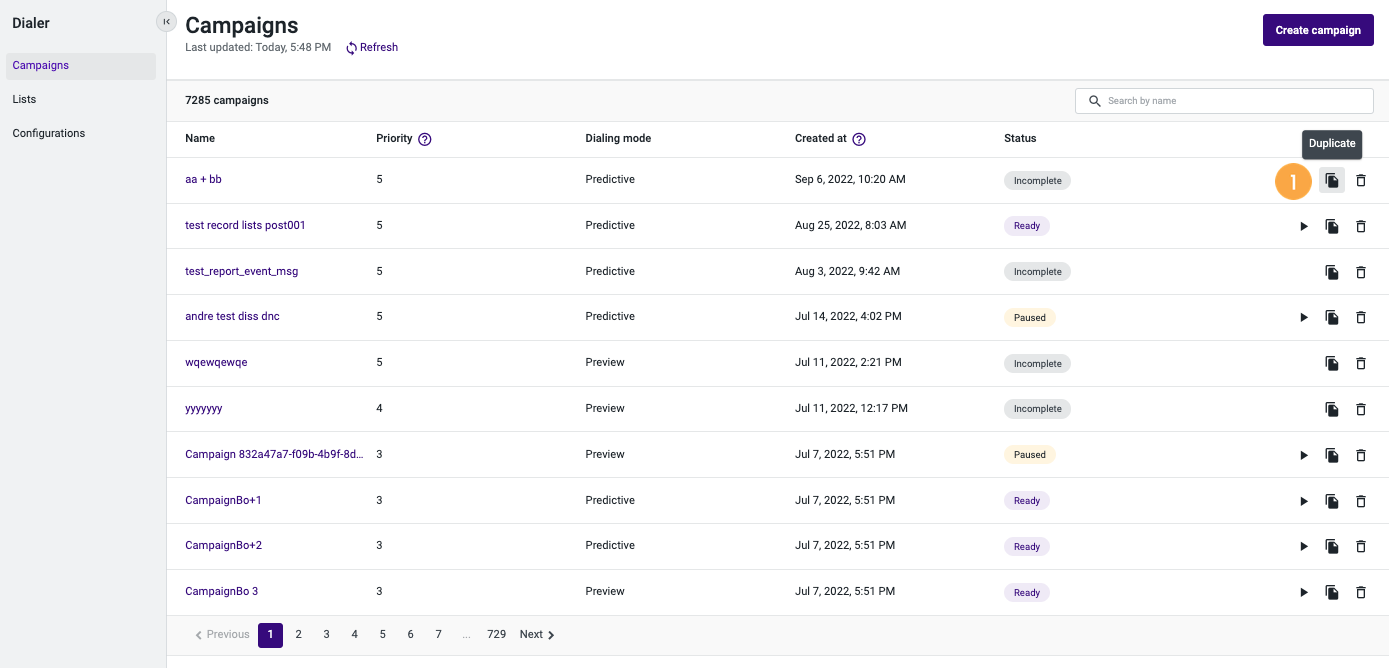Jump to page 729 of campaigns
The image size is (1389, 668).
(496, 634)
